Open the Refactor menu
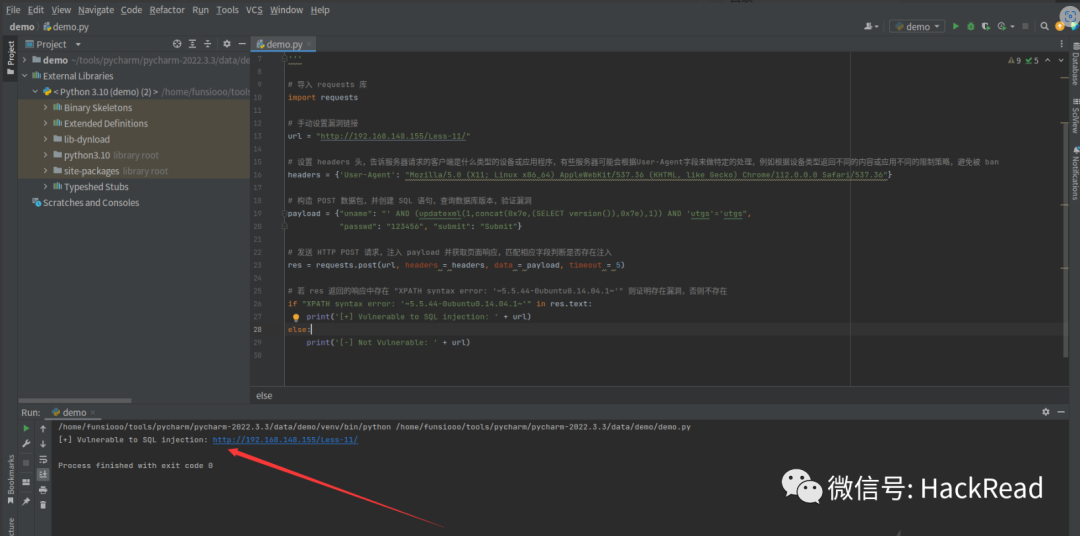This screenshot has width=1080, height=536. pyautogui.click(x=167, y=10)
